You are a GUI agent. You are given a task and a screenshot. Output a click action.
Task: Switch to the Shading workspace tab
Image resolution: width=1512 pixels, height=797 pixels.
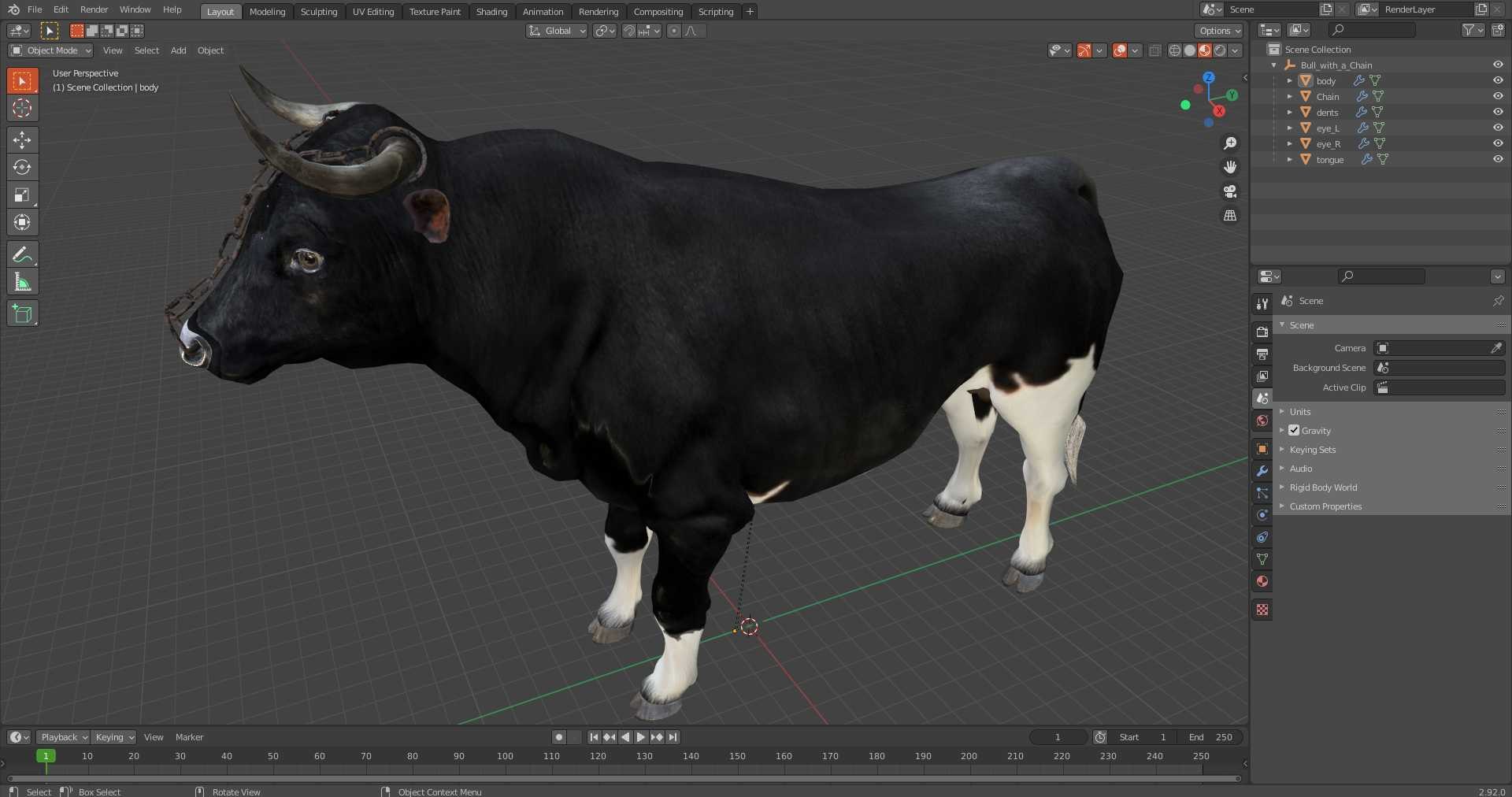[491, 12]
